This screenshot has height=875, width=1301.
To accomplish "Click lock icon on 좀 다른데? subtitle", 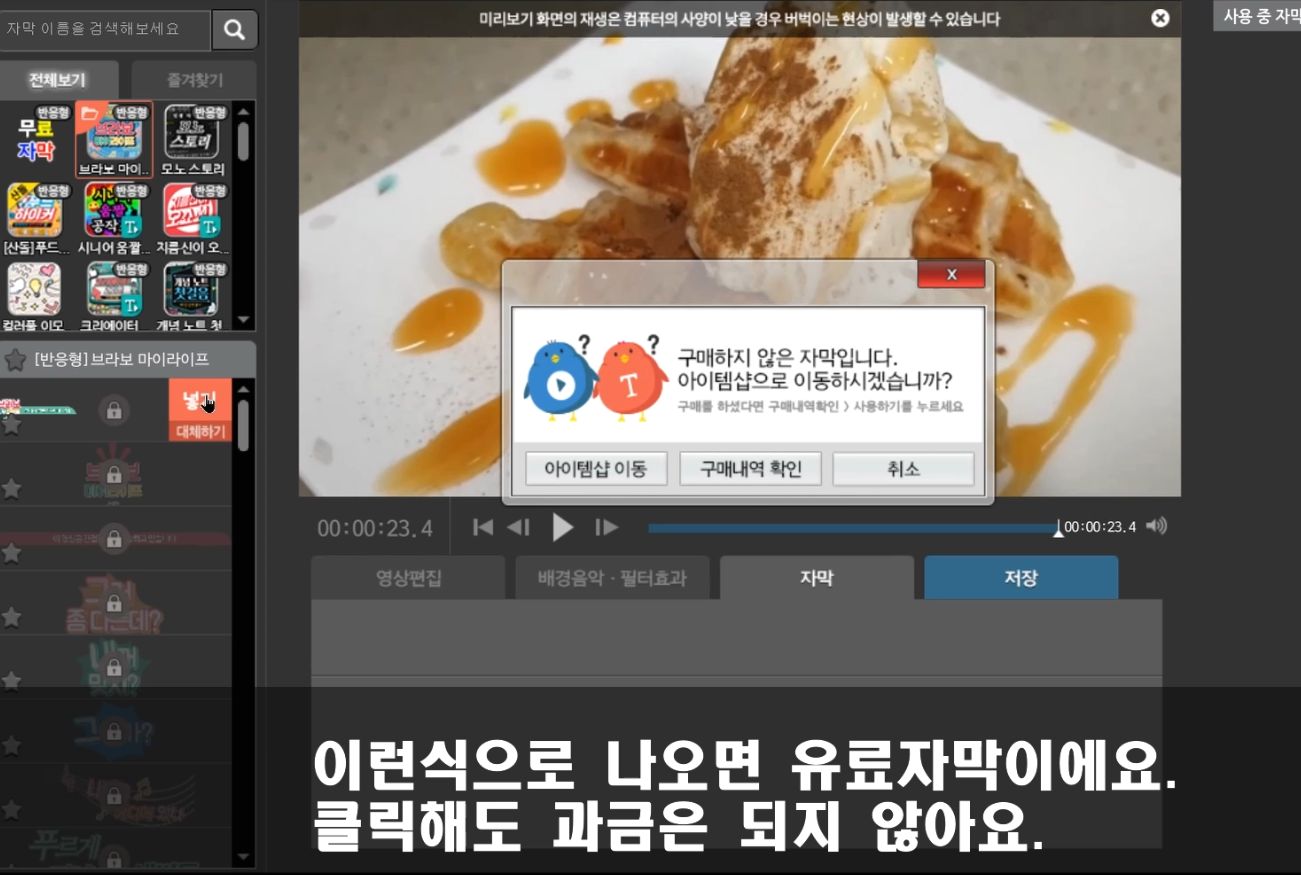I will 114,603.
